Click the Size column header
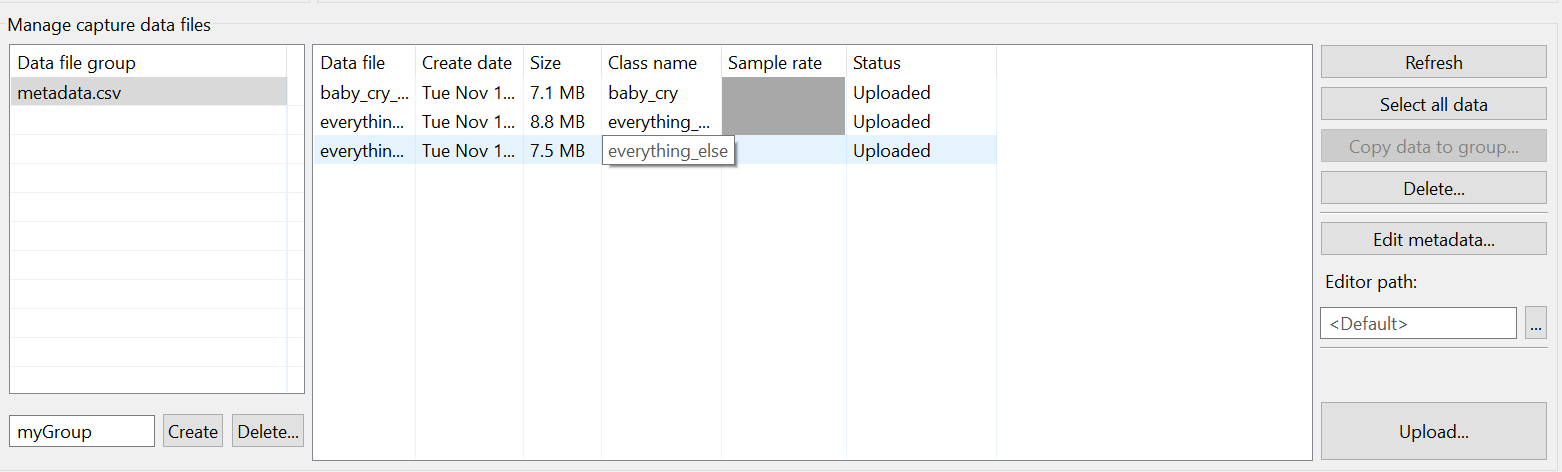This screenshot has height=472, width=1562. (560, 63)
